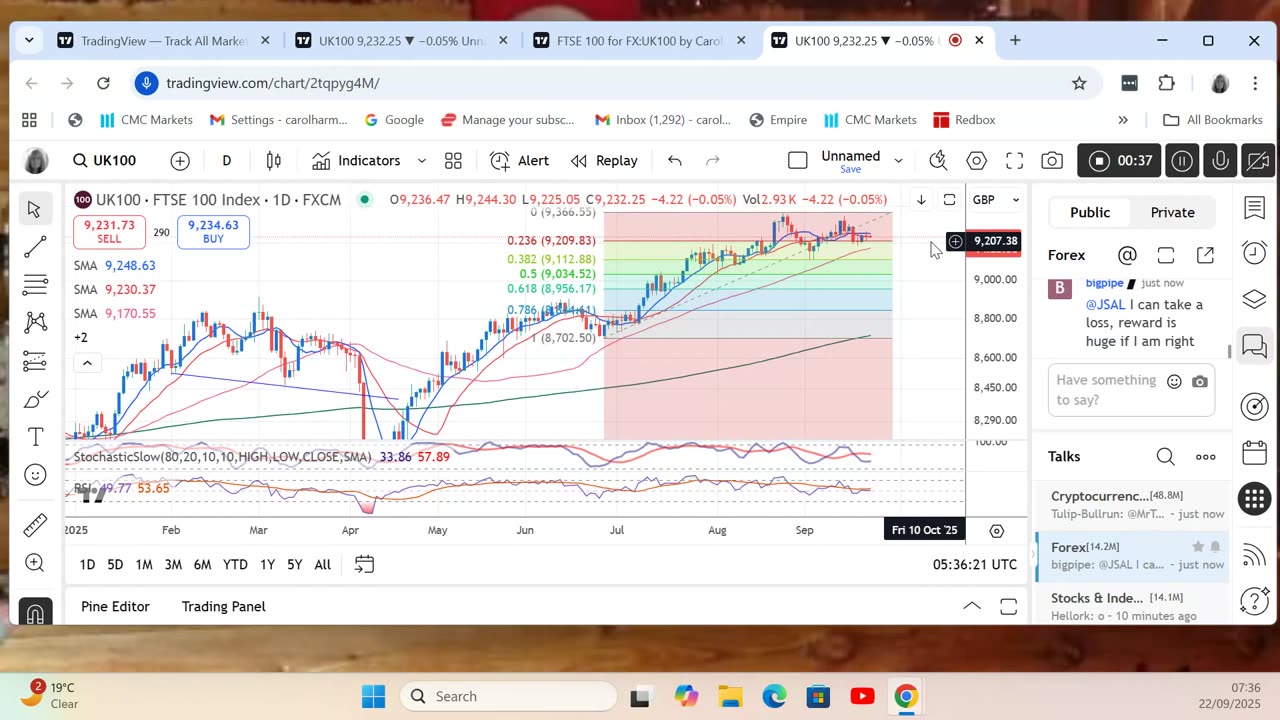
Task: Undo the last chart action
Action: click(675, 161)
